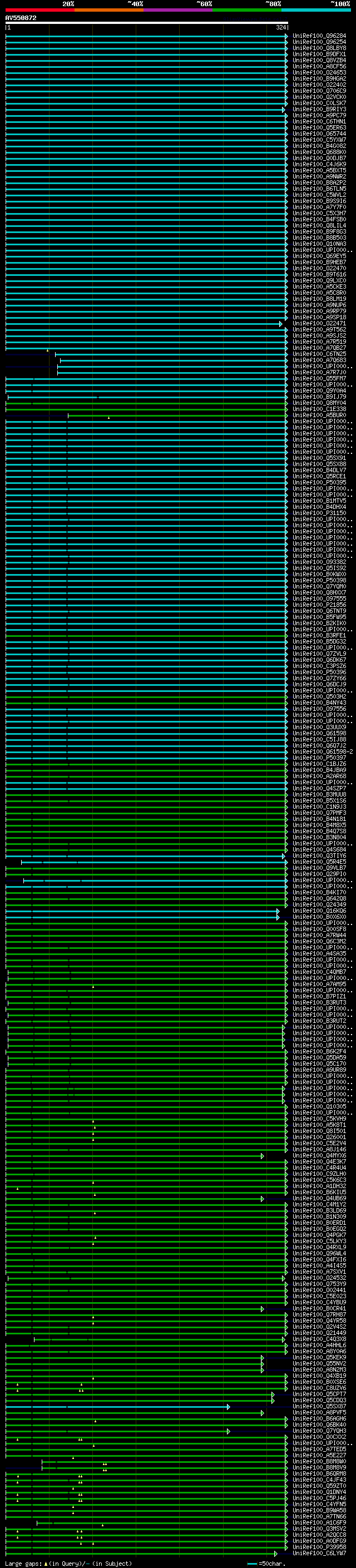This screenshot has height=1568, width=356.
Task: Select the UniRef100_Q7PMF3 label
Action: coord(319,813)
